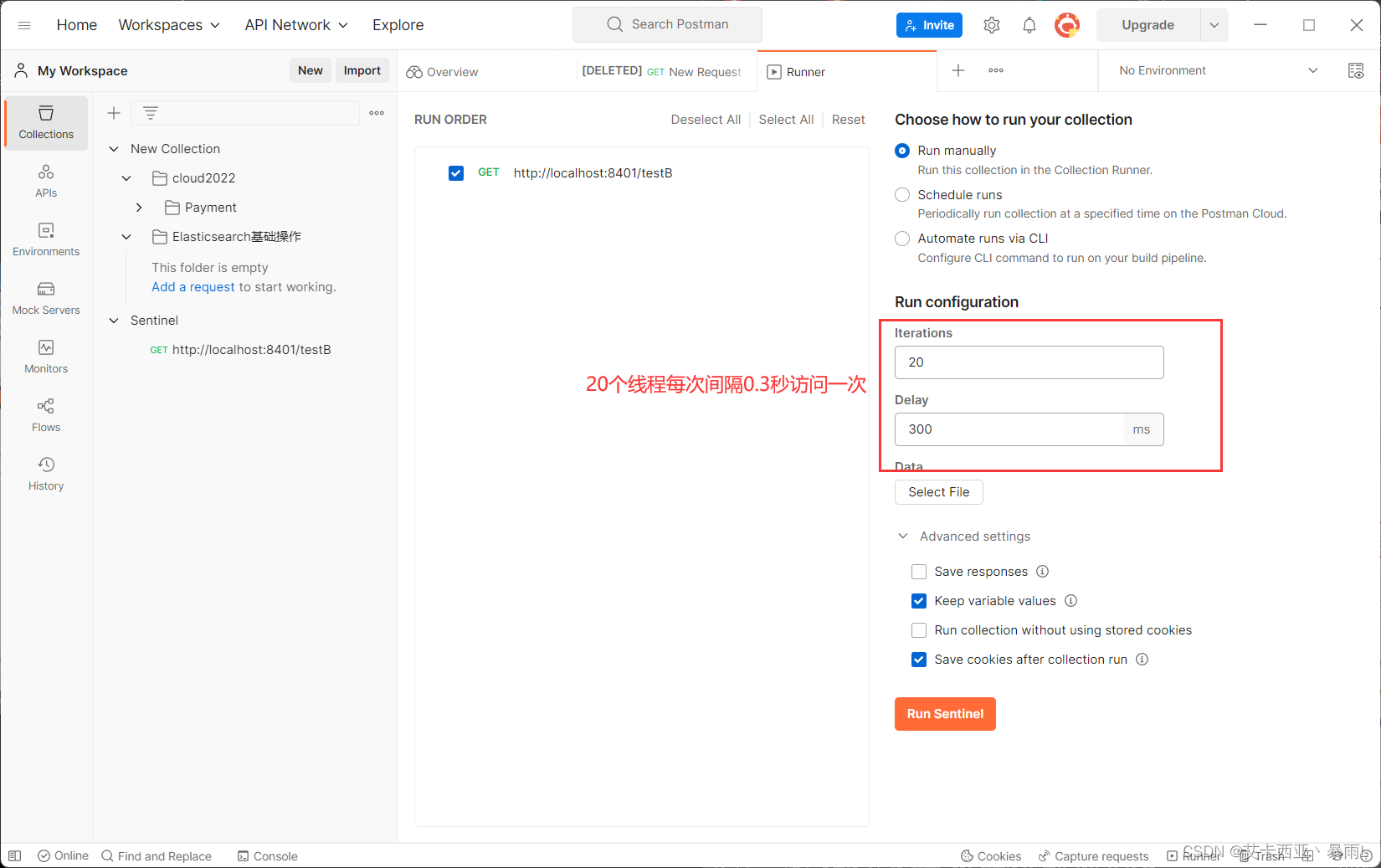Viewport: 1381px width, 868px height.
Task: Enable Run collection without using stored cookies
Action: pos(919,630)
